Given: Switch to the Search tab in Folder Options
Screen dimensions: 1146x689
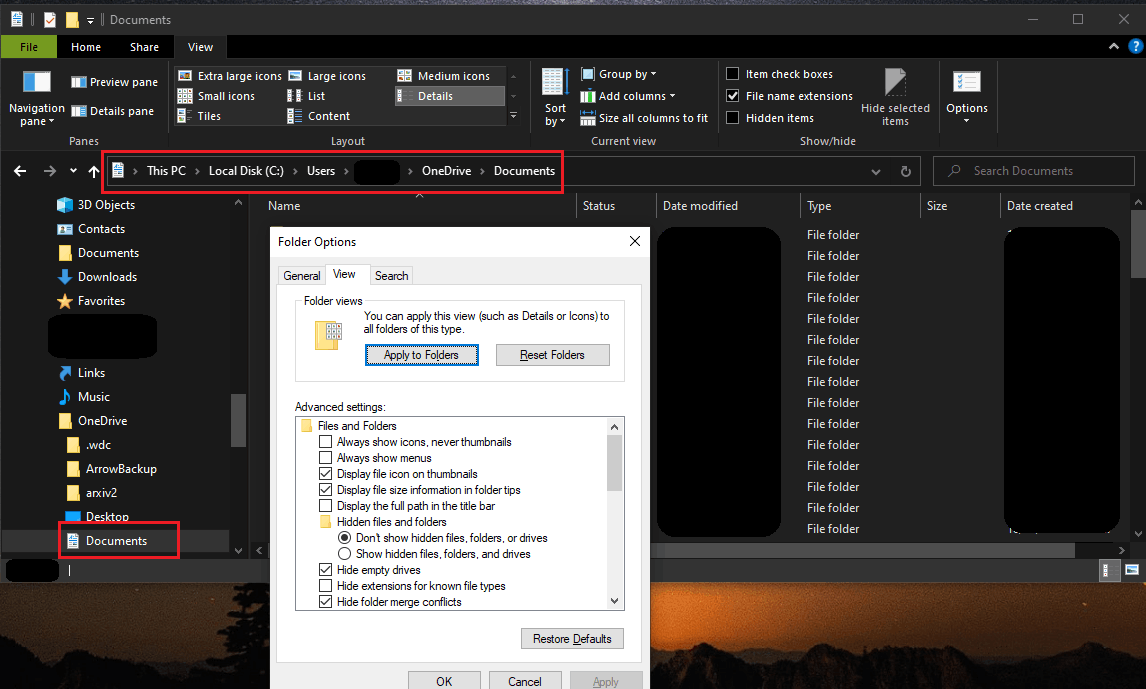Looking at the screenshot, I should pos(391,275).
